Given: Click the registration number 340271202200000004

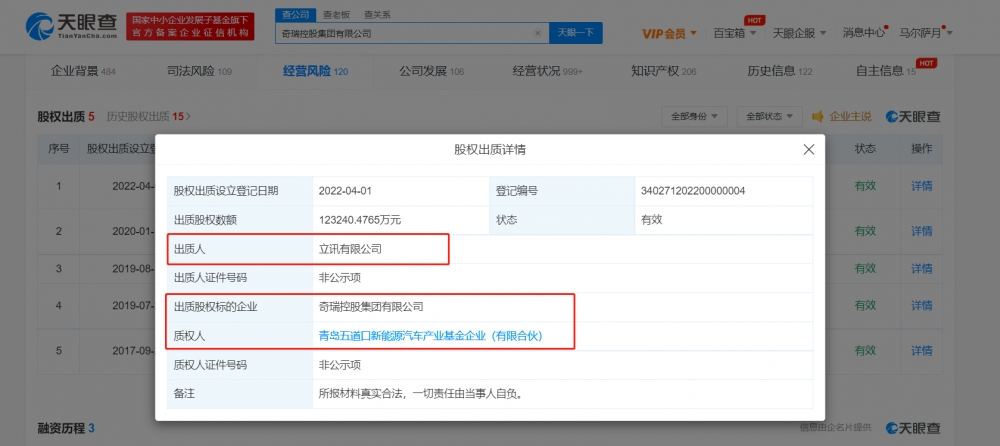Looking at the screenshot, I should 693,190.
